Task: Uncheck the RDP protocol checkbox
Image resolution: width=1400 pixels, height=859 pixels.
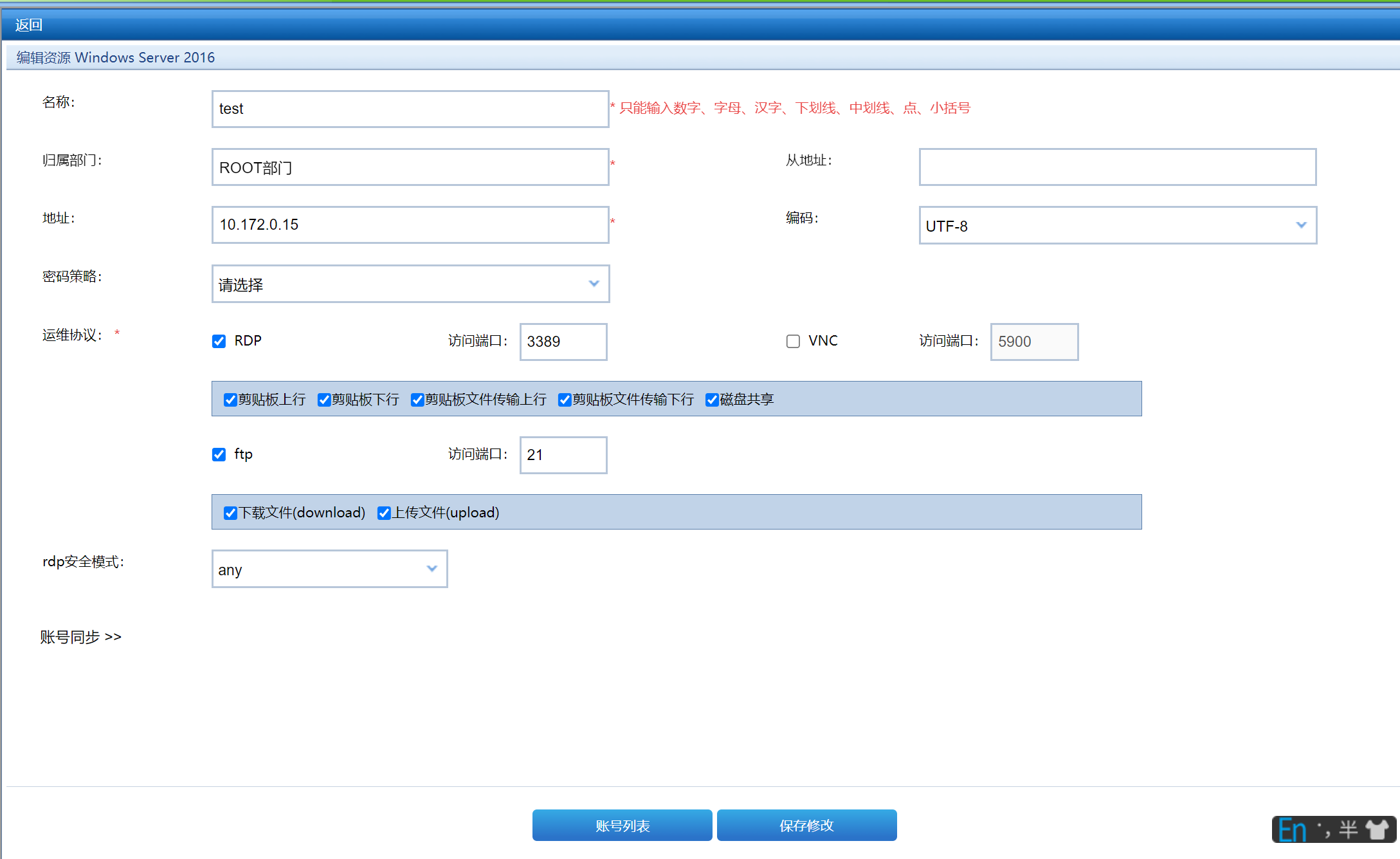Action: (219, 341)
